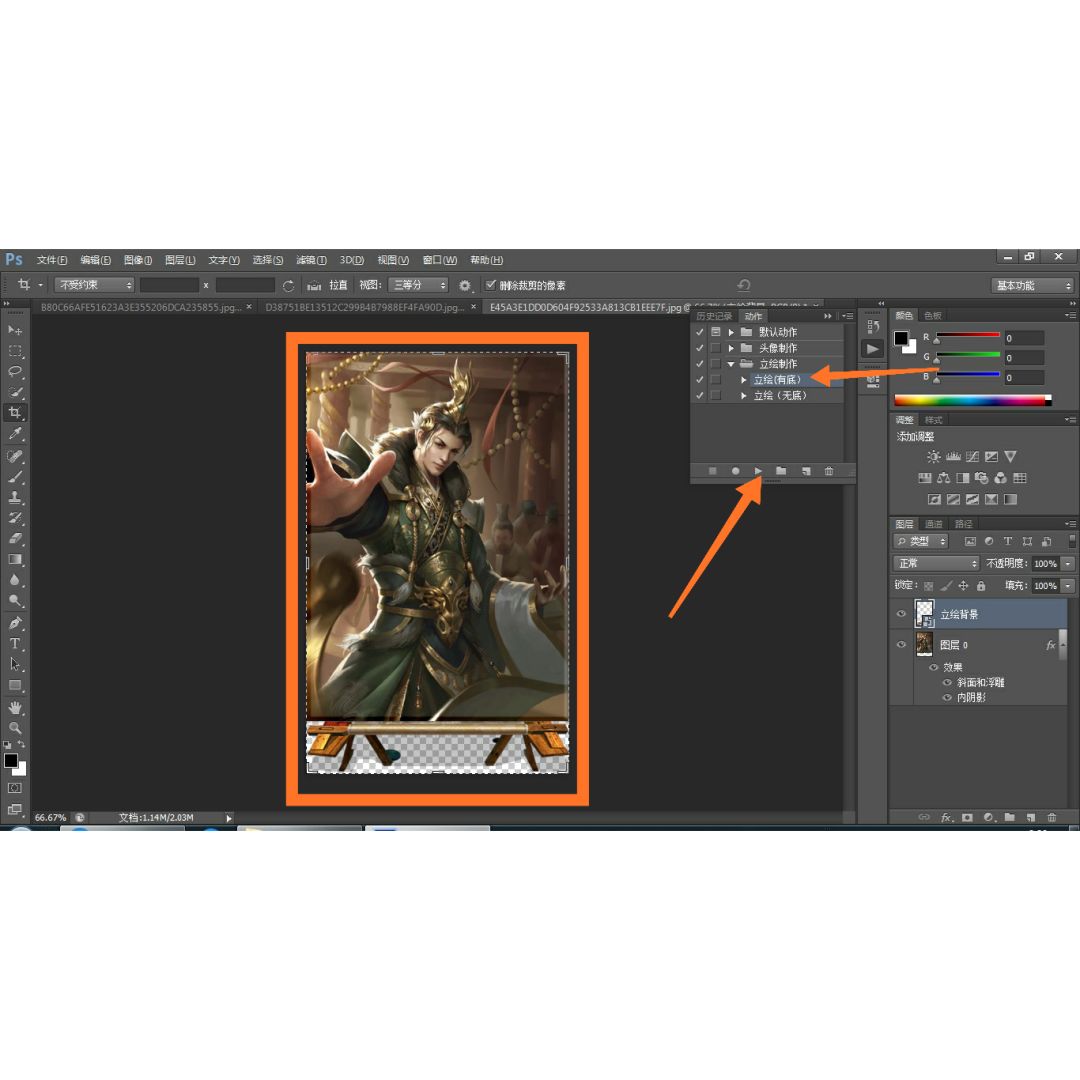Viewport: 1080px width, 1080px height.
Task: Click the RGB color spectrum bar
Action: 972,400
